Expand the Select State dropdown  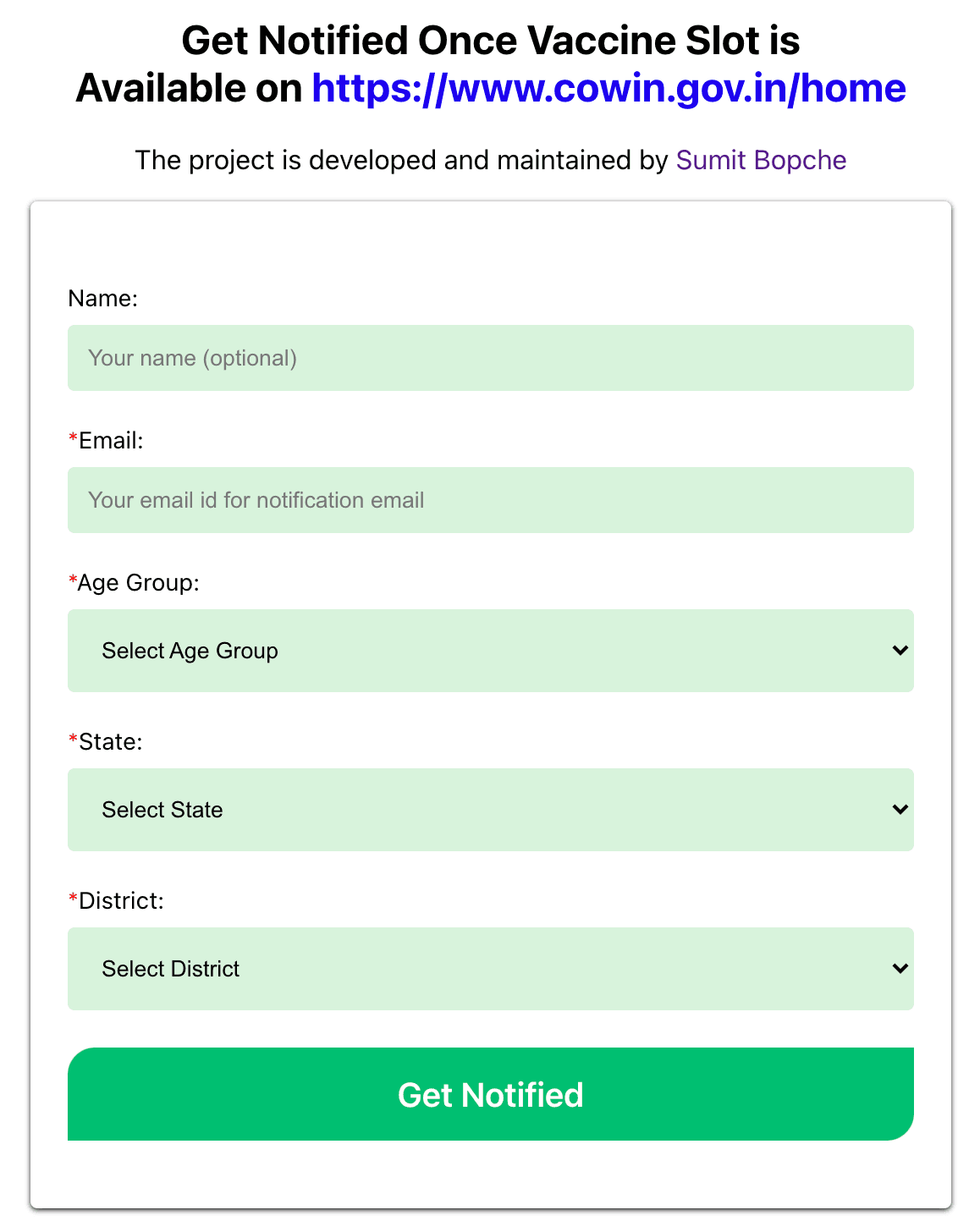point(491,810)
